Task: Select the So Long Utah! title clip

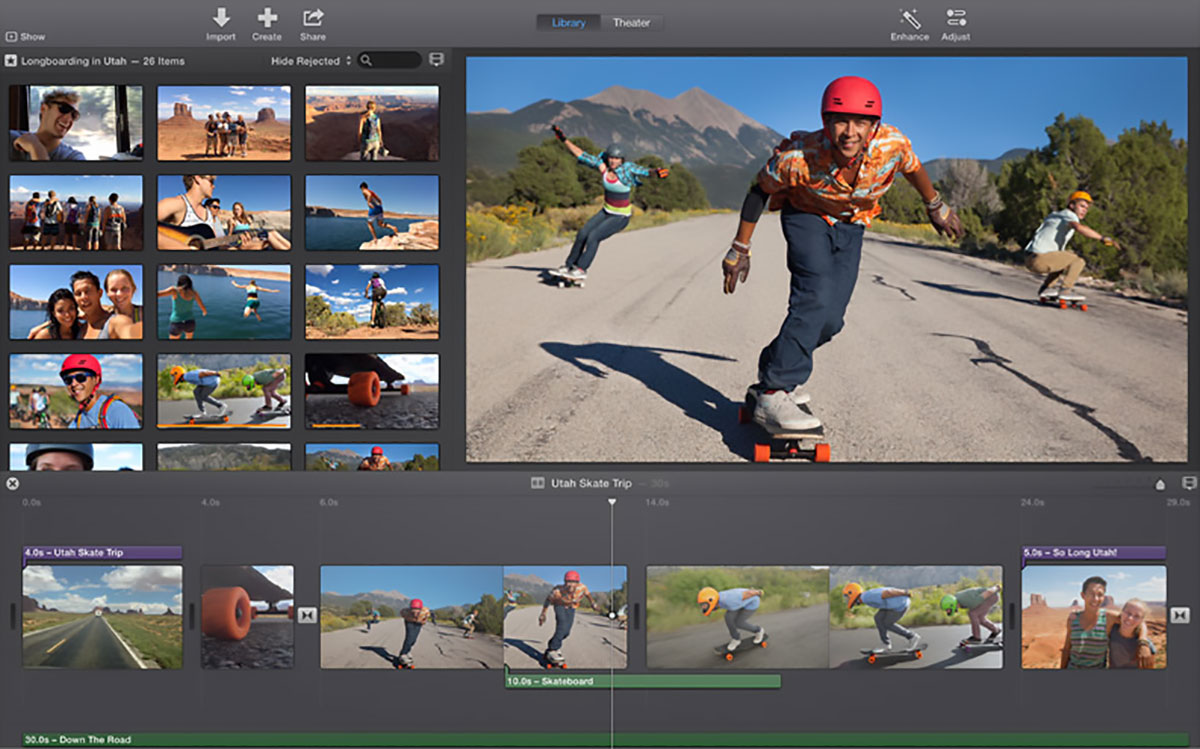Action: (x=1093, y=553)
